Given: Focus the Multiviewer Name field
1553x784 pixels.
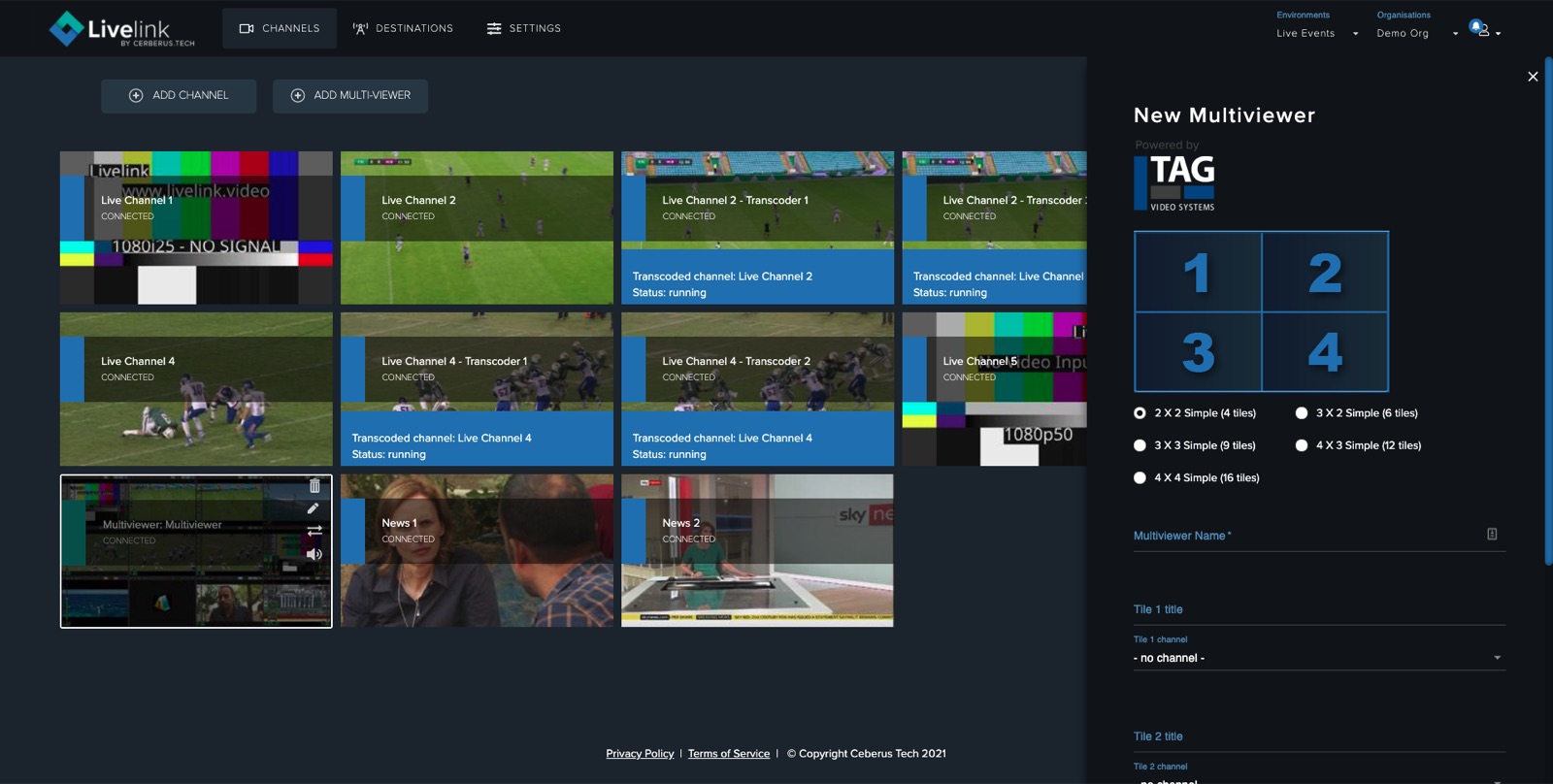Looking at the screenshot, I should [1319, 536].
